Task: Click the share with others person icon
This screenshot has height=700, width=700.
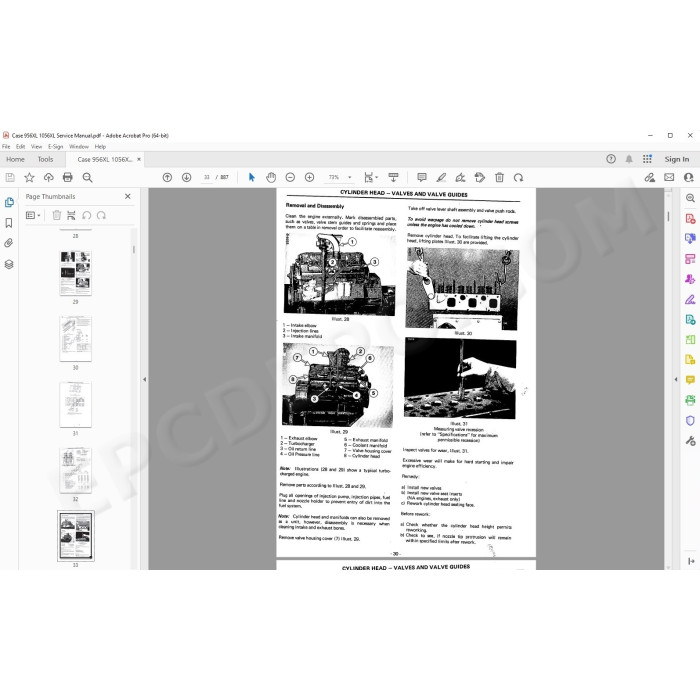Action: tap(689, 178)
